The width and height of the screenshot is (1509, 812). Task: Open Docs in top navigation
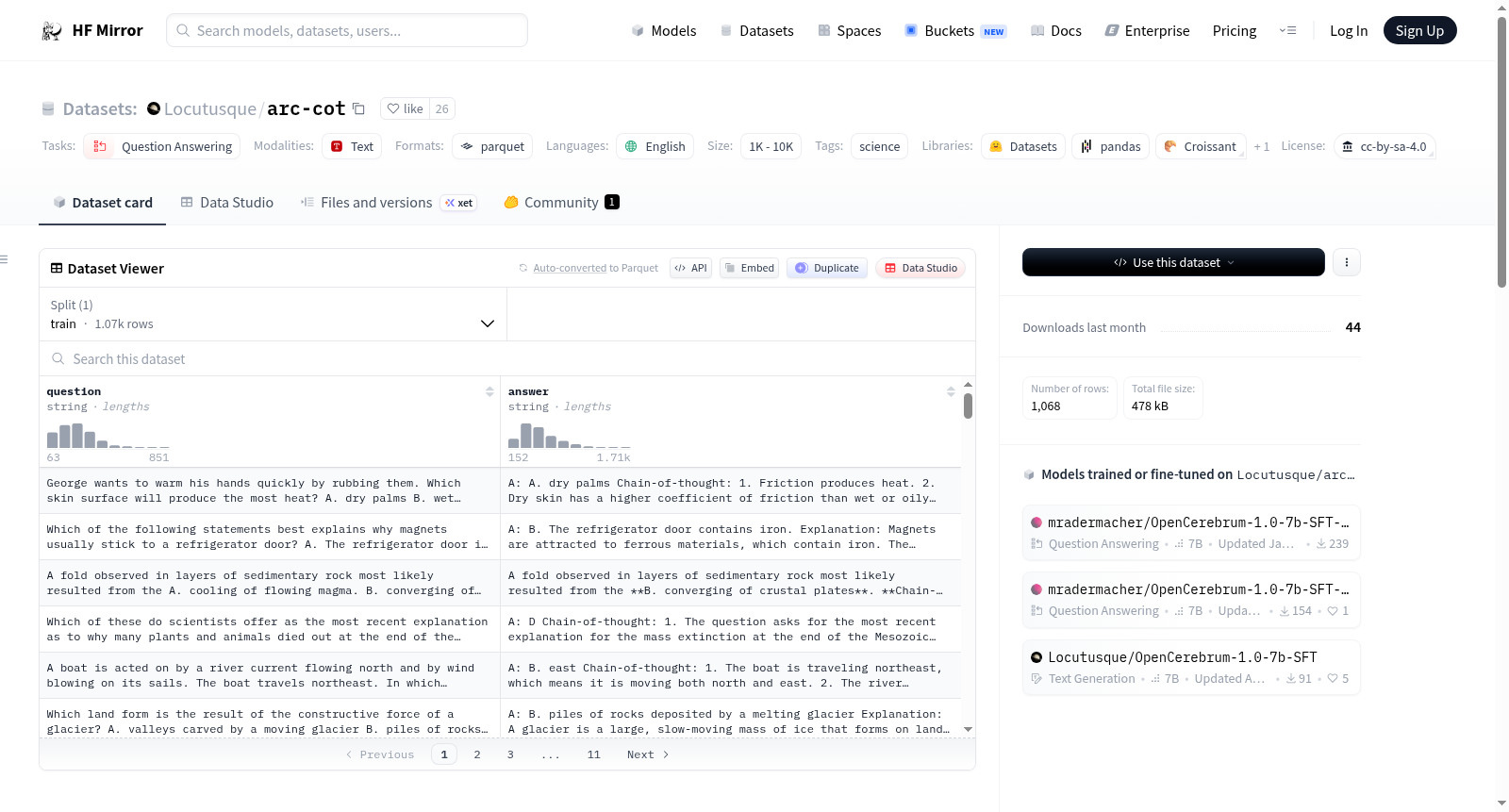[x=1055, y=31]
